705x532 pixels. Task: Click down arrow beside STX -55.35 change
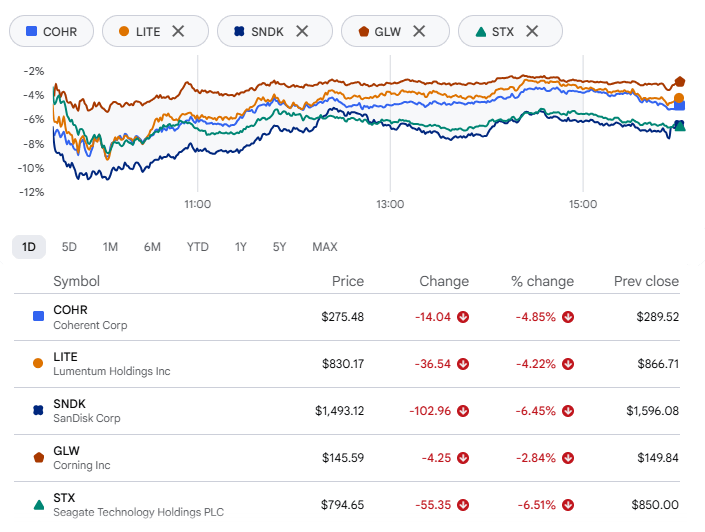(463, 505)
